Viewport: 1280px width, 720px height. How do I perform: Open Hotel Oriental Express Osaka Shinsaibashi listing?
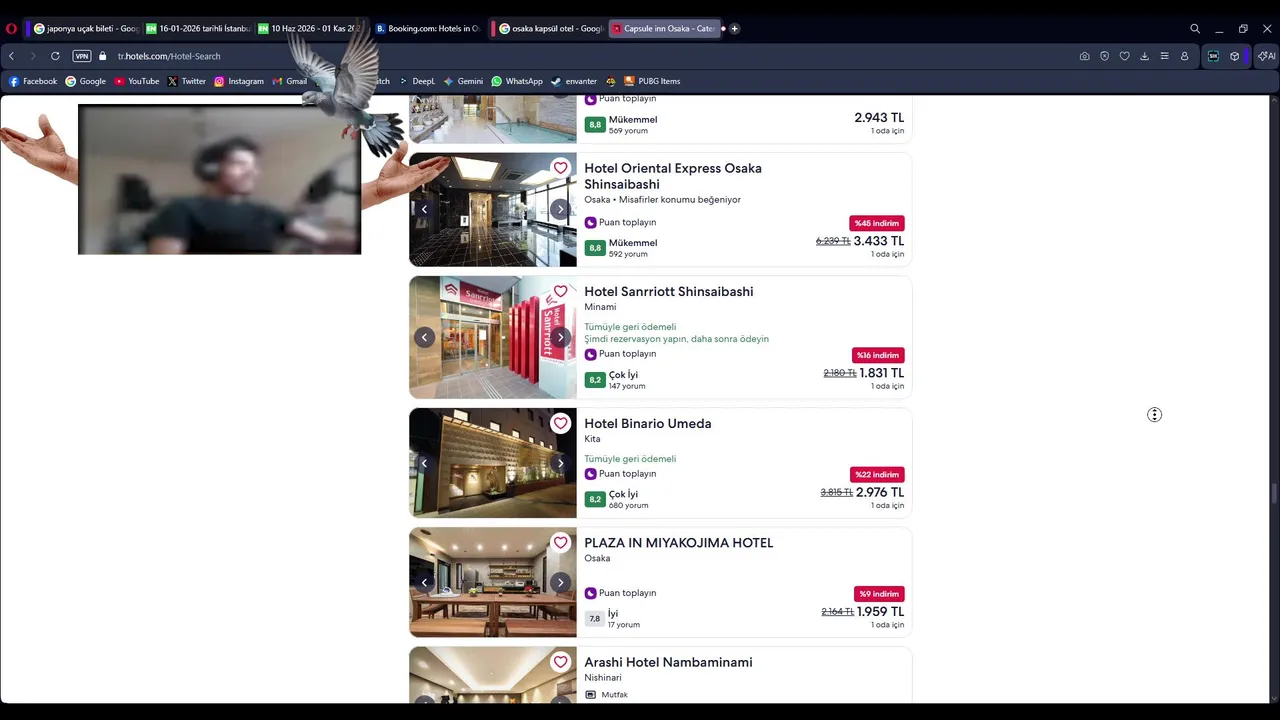point(673,176)
